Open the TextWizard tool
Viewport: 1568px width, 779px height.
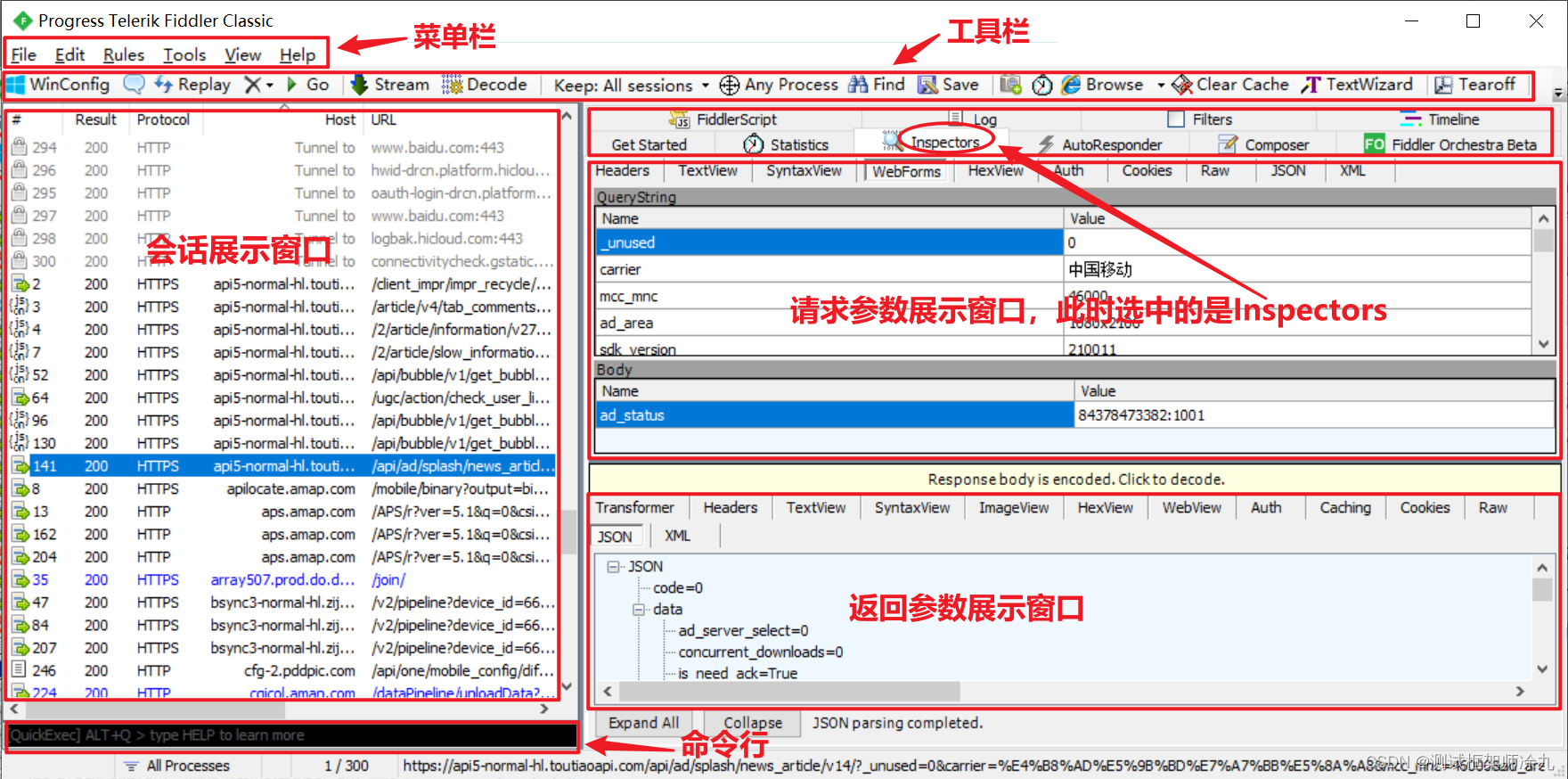click(1357, 85)
